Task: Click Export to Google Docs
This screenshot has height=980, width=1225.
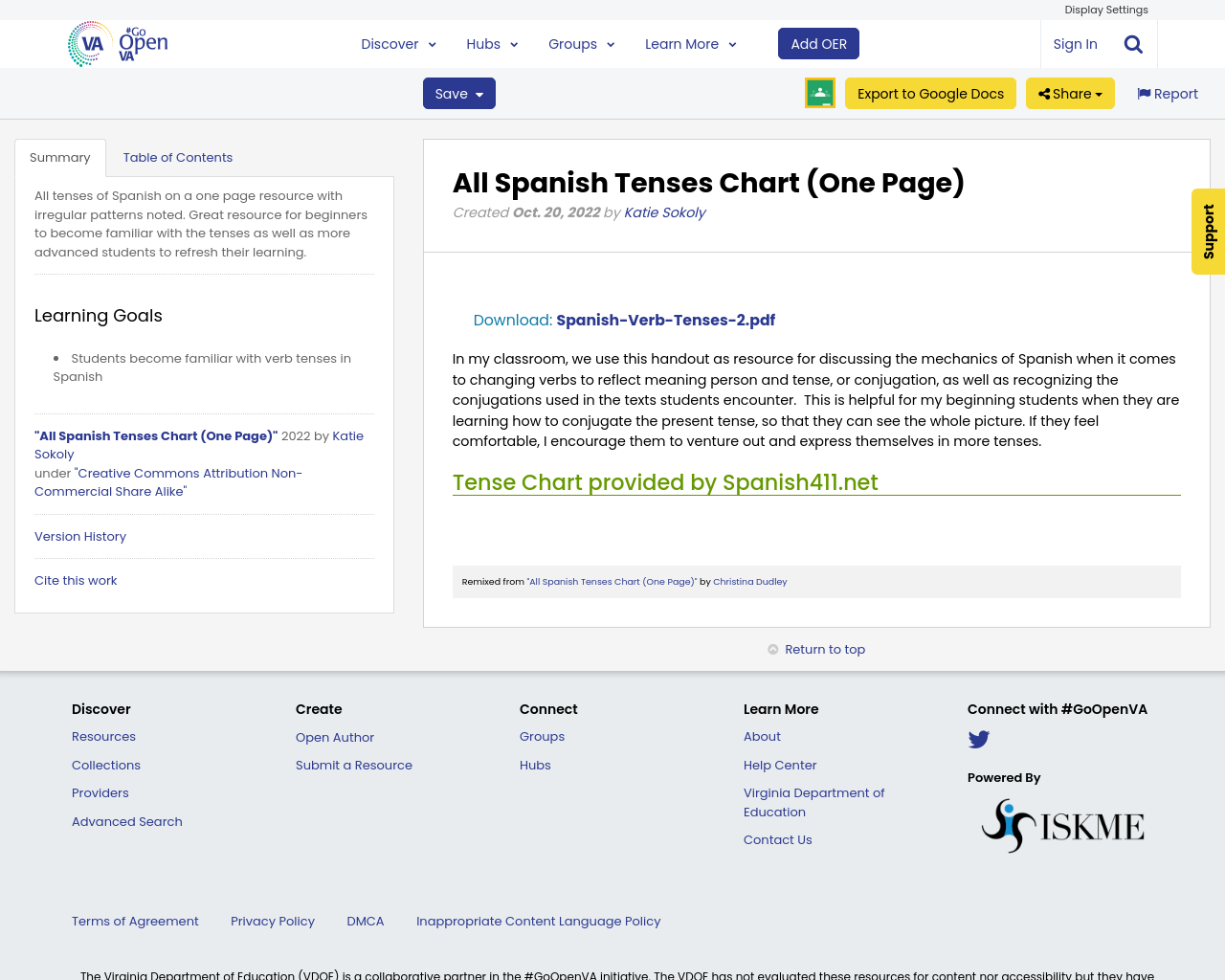Action: 929,92
